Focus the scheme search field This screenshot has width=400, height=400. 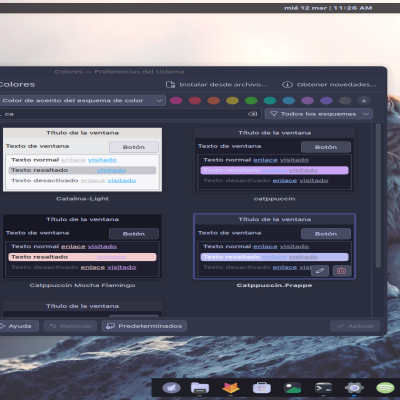pos(129,114)
